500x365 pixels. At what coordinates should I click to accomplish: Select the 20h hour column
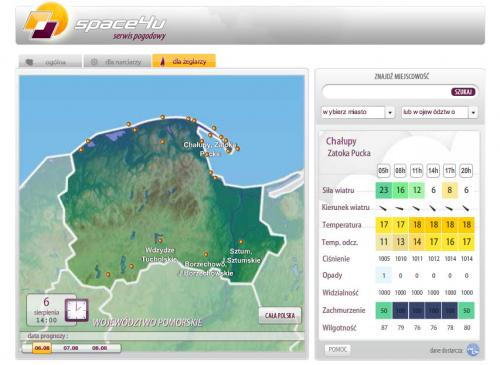[x=466, y=171]
